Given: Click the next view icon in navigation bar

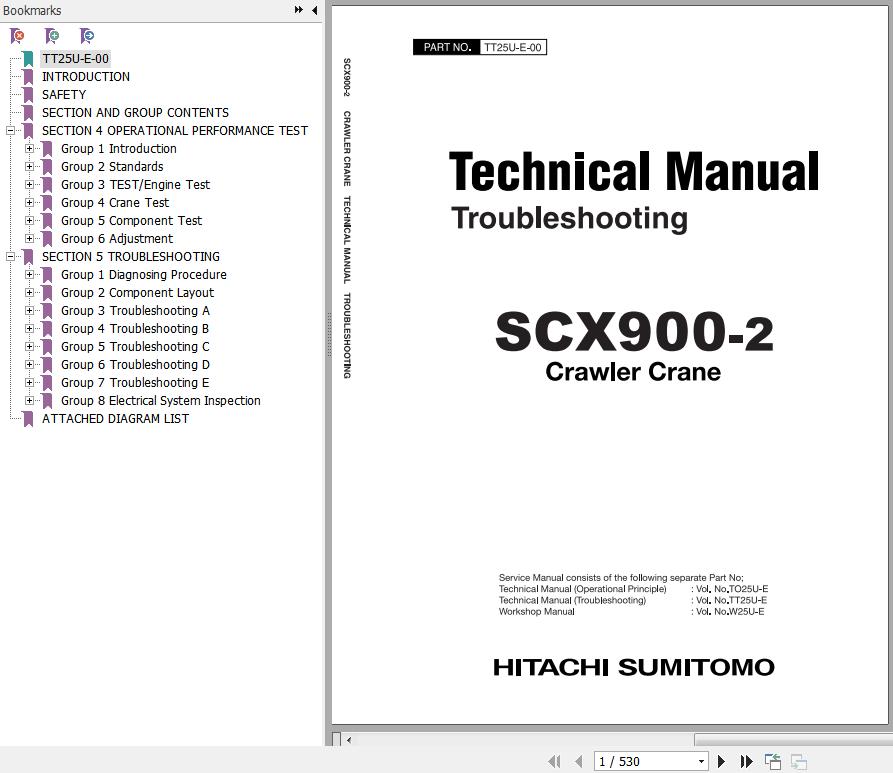Looking at the screenshot, I should tap(799, 761).
